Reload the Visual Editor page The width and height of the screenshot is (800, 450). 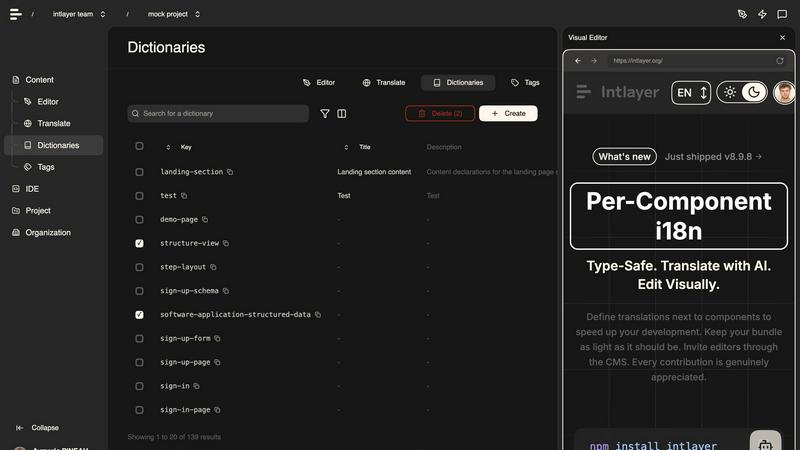[x=780, y=61]
